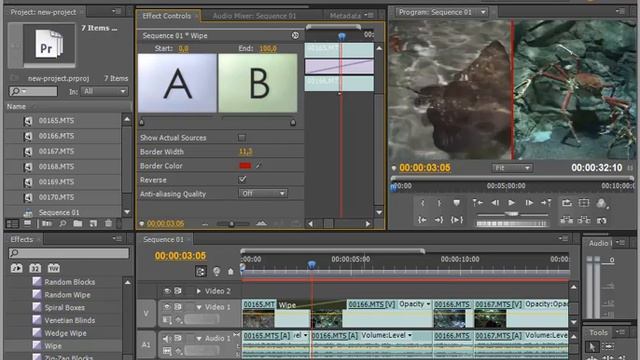
Task: Switch Project panel to Icon View
Action: point(27,223)
